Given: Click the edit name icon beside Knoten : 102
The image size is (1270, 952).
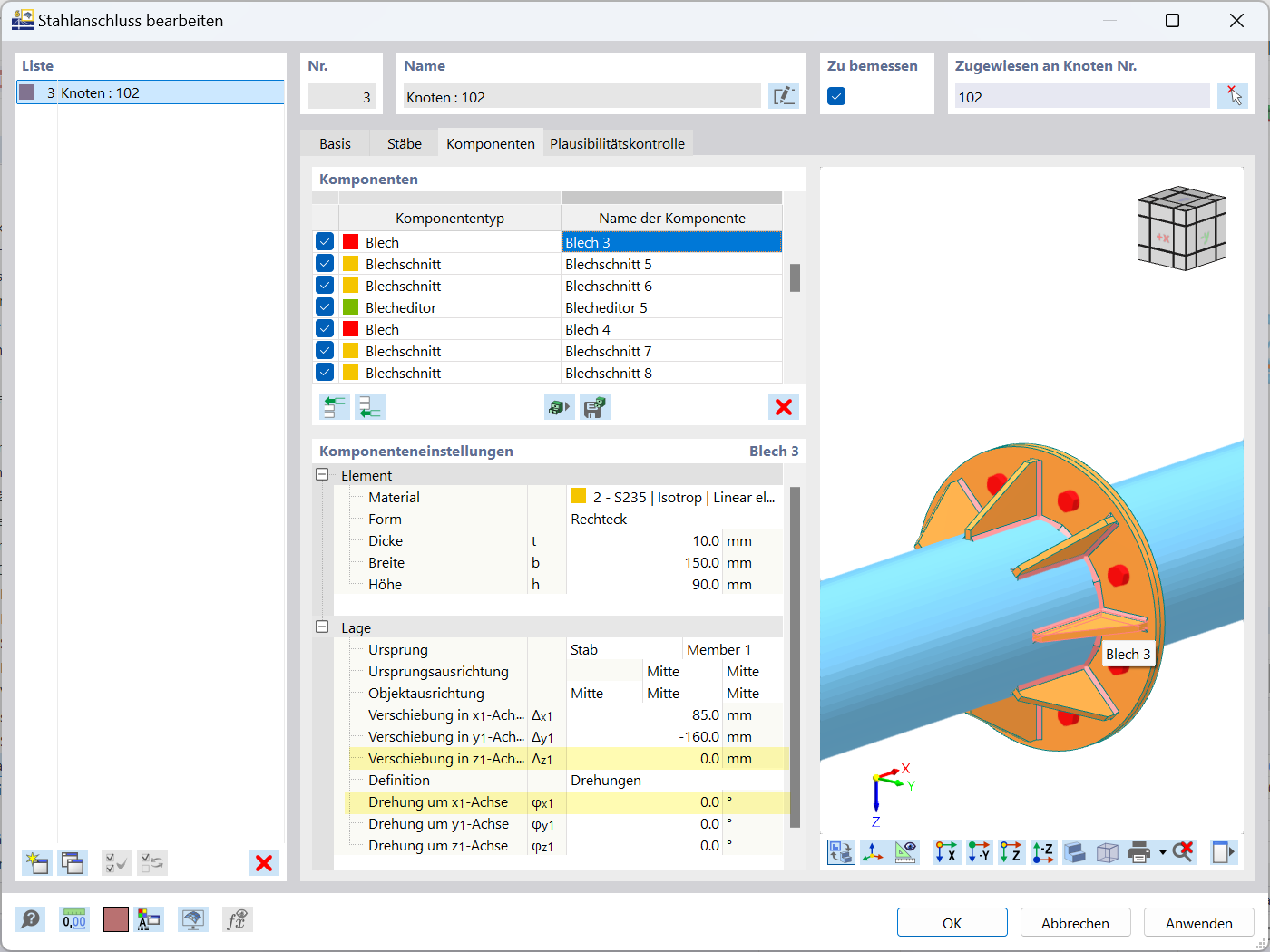Looking at the screenshot, I should 784,96.
